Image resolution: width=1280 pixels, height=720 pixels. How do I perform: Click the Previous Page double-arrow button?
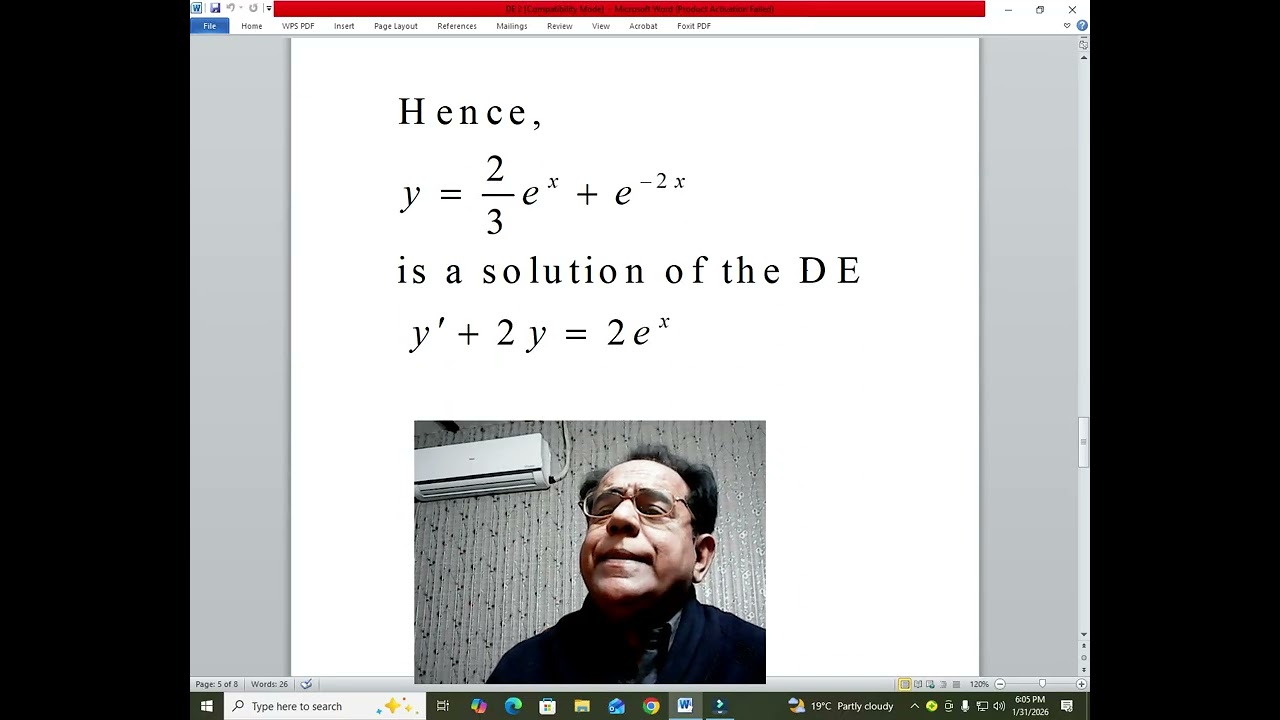[x=1083, y=647]
